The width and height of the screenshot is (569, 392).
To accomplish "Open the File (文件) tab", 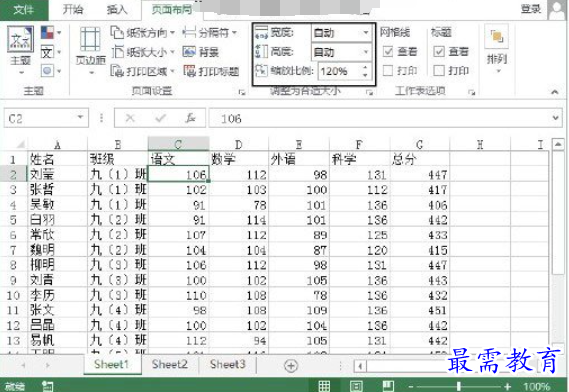I will [x=24, y=9].
